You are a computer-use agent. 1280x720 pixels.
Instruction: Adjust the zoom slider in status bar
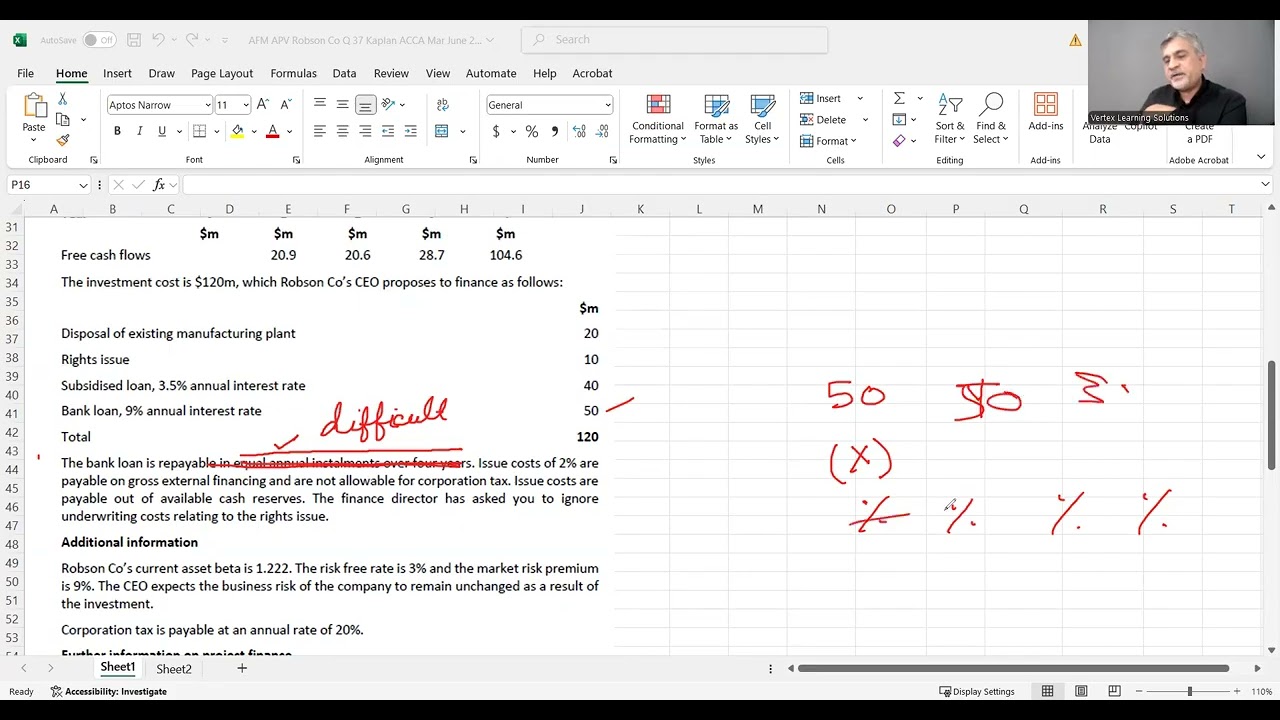1189,691
